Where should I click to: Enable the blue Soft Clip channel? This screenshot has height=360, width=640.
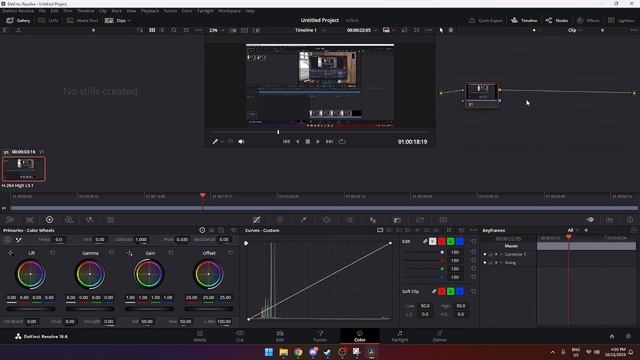[x=460, y=291]
